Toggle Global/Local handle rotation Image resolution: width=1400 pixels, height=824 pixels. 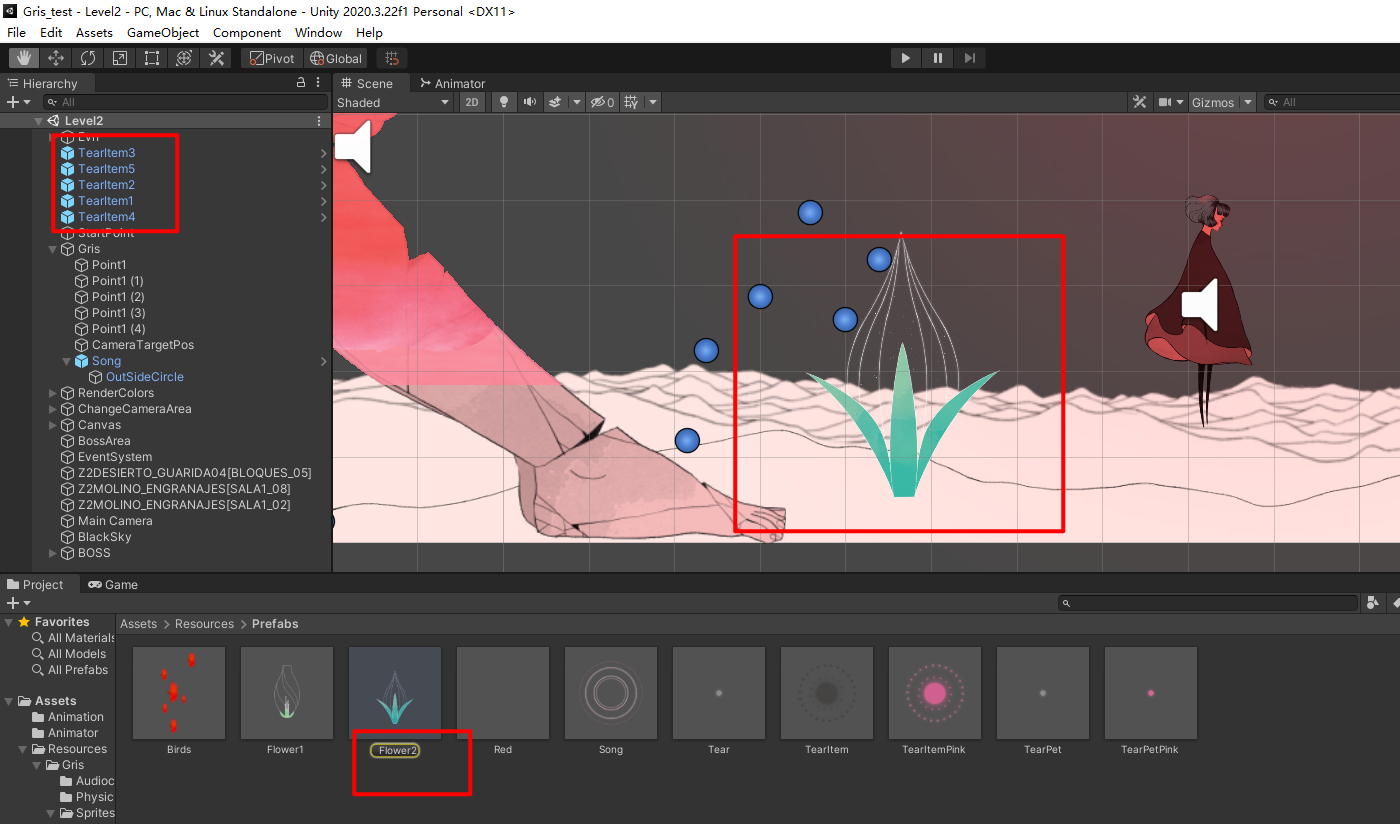click(x=337, y=58)
